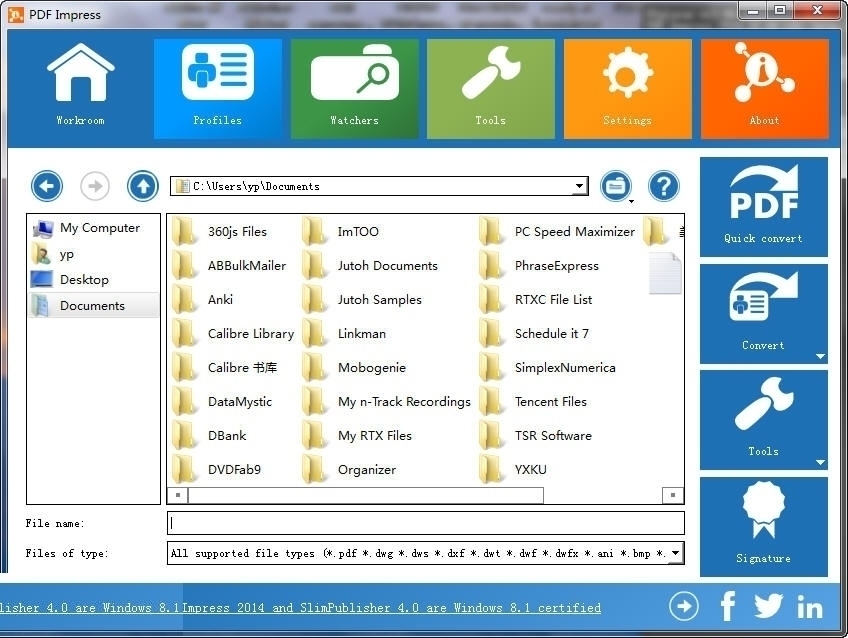Select the Jutoh Documents folder
Viewport: 848px width, 638px height.
pyautogui.click(x=370, y=265)
